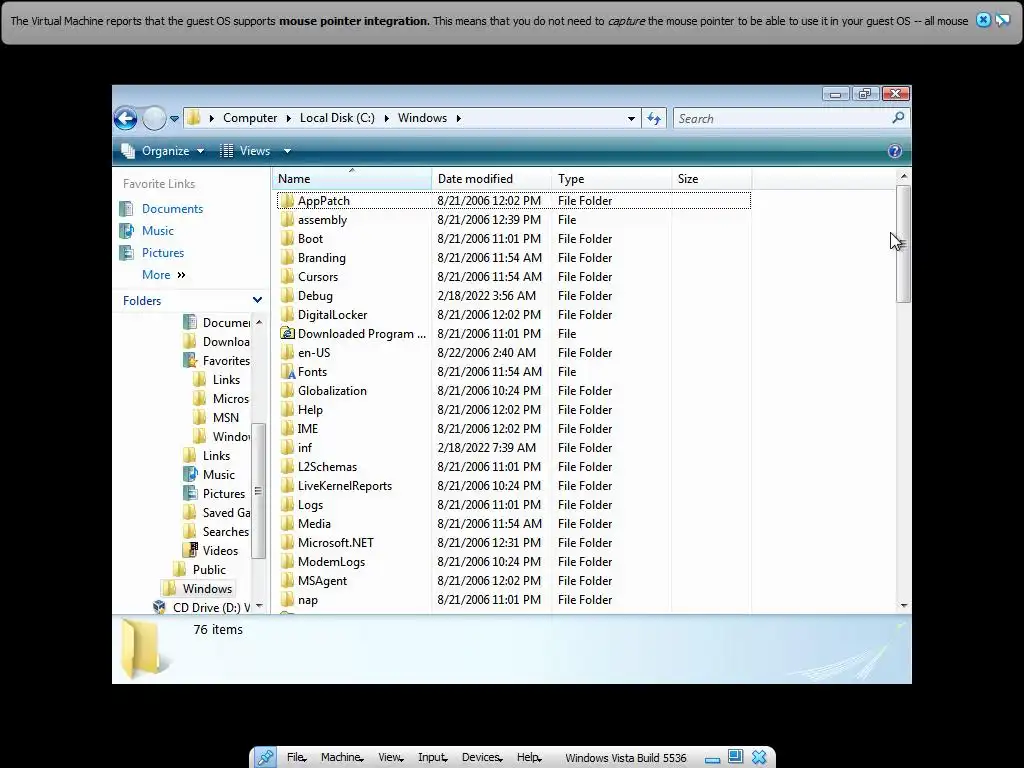Select the nap folder icon

287,600
